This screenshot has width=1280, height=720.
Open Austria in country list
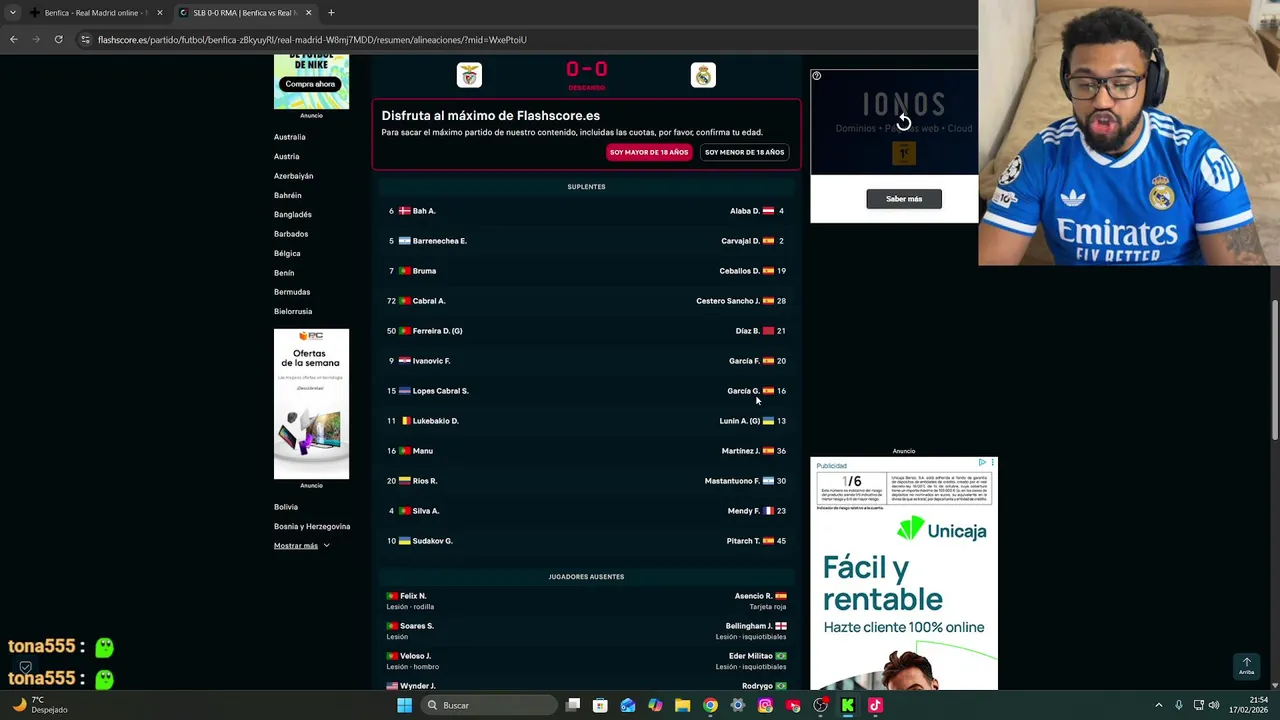(287, 156)
